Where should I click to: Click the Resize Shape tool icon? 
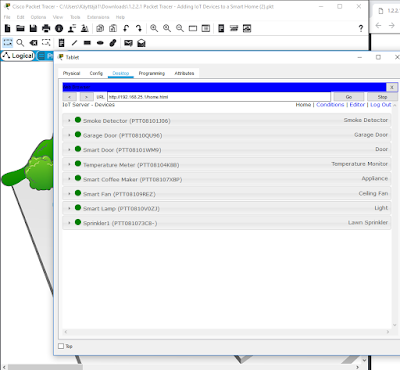[x=46, y=43]
